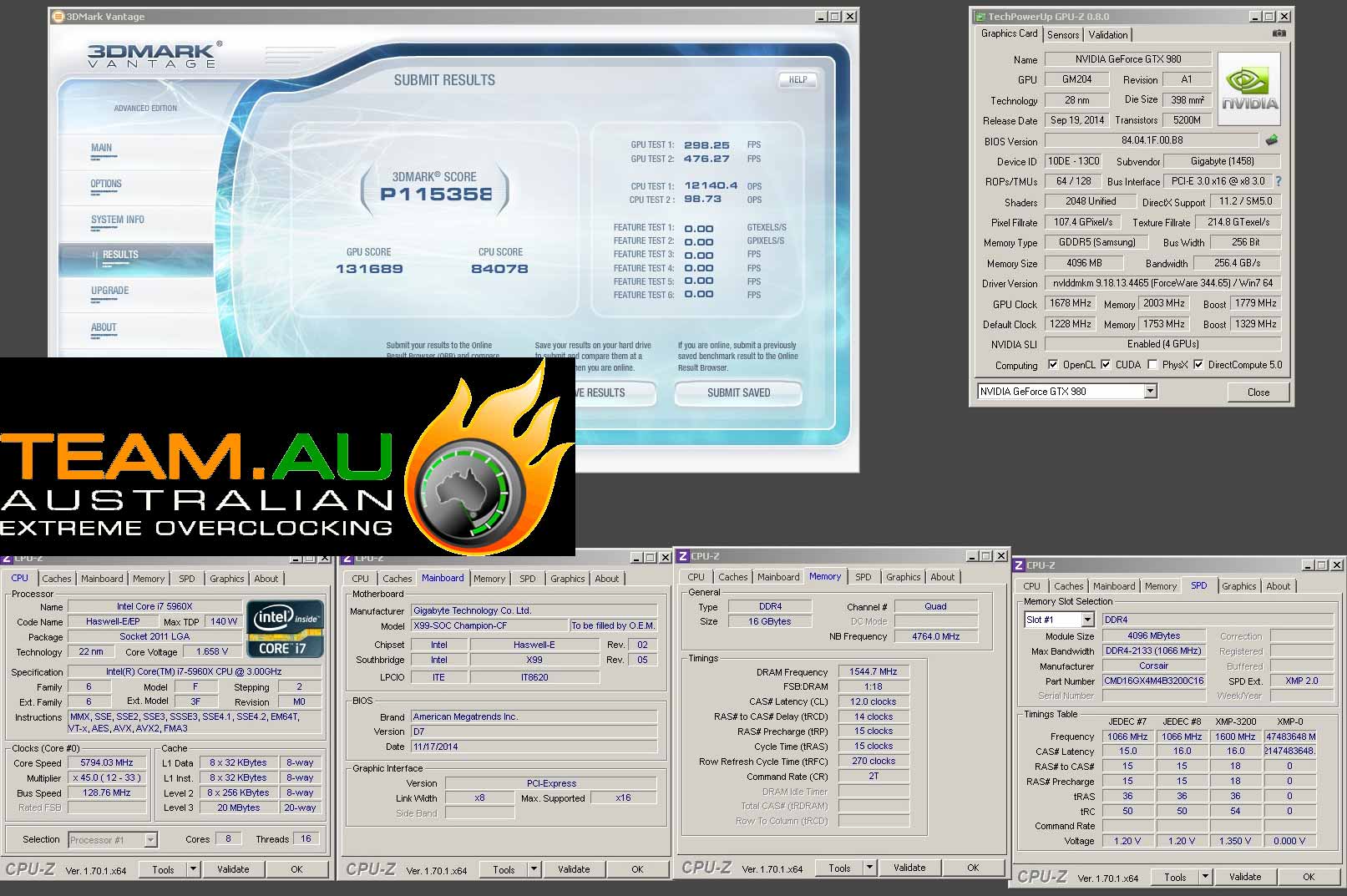
Task: Open the About tab in CPU-Z SPD window
Action: click(x=1279, y=586)
